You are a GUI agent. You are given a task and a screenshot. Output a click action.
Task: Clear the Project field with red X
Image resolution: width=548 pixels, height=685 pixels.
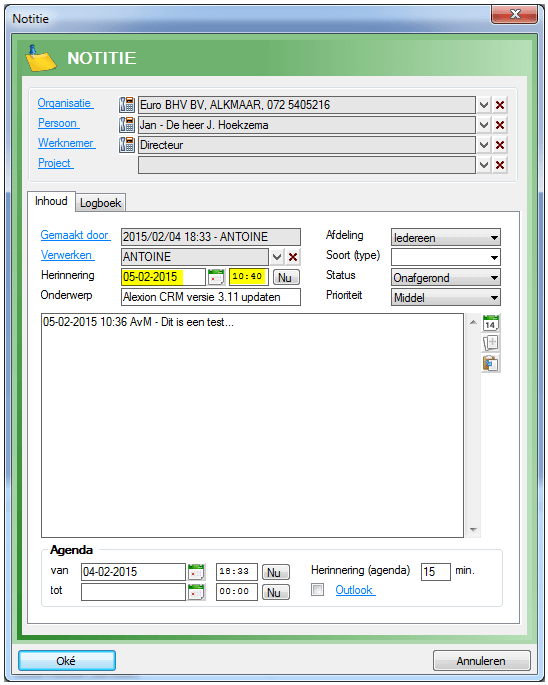[x=500, y=165]
